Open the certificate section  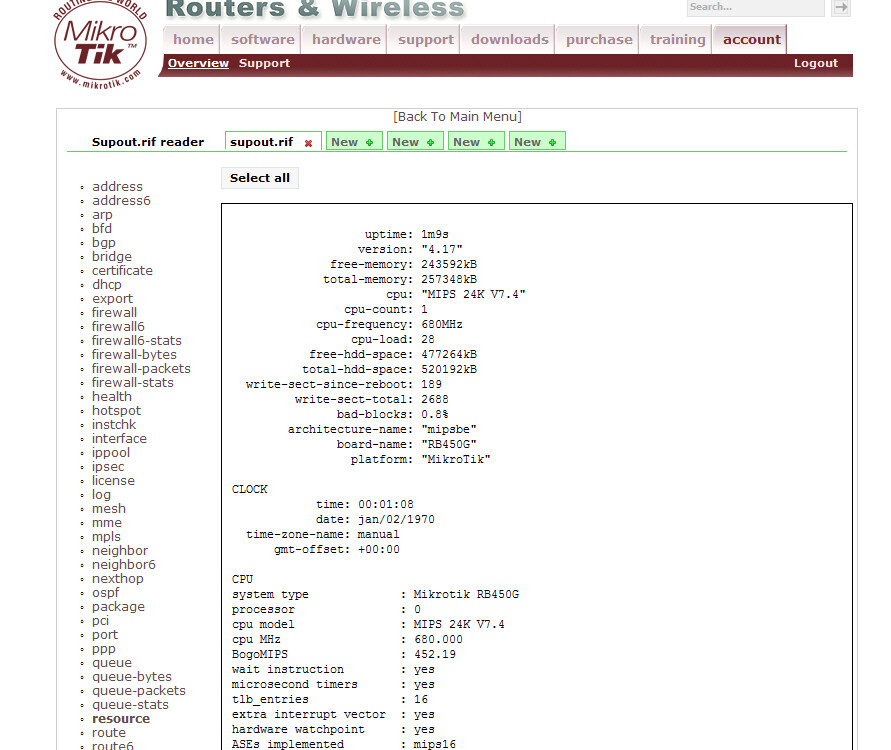122,270
